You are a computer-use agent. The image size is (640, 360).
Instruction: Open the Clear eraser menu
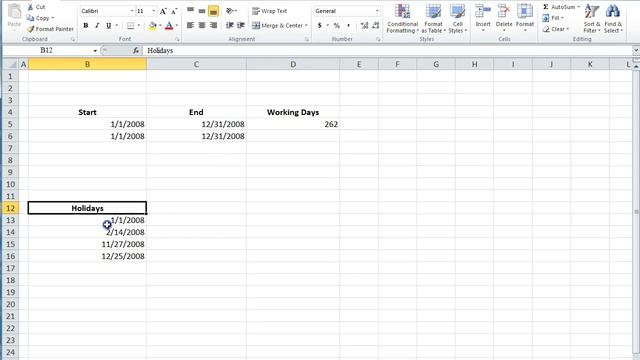click(556, 29)
